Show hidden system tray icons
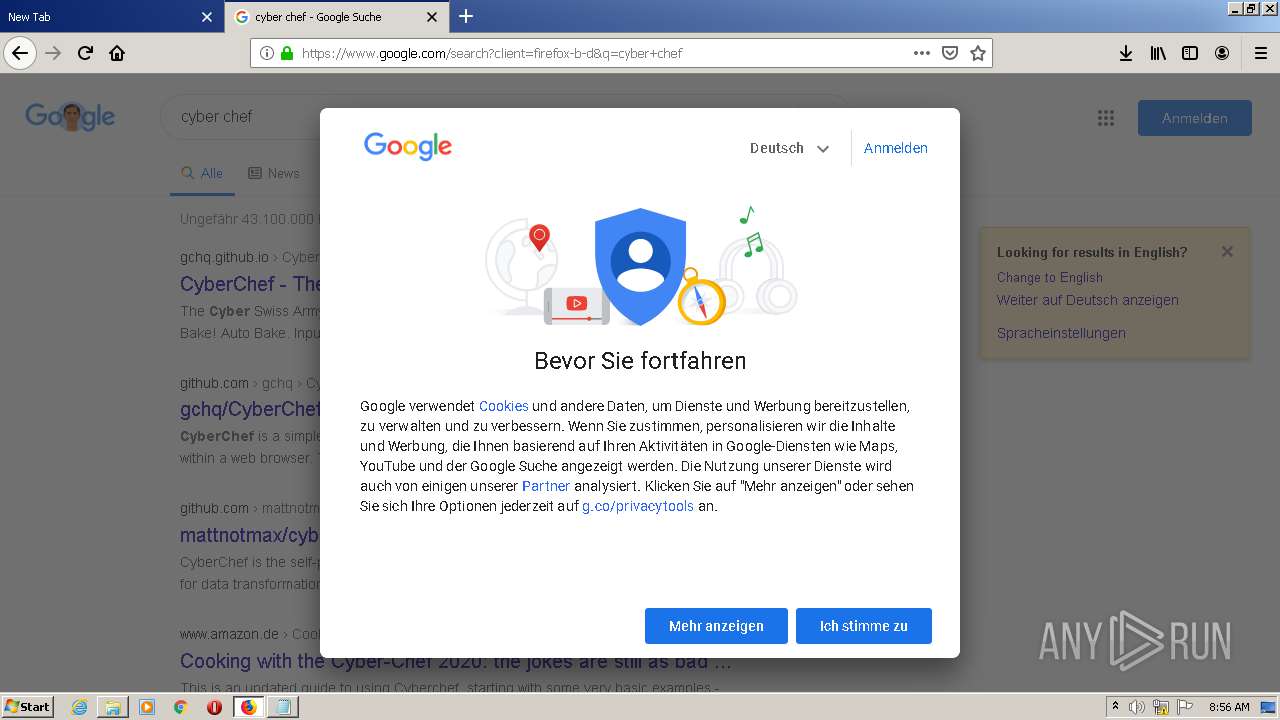Image resolution: width=1280 pixels, height=720 pixels. point(1116,706)
